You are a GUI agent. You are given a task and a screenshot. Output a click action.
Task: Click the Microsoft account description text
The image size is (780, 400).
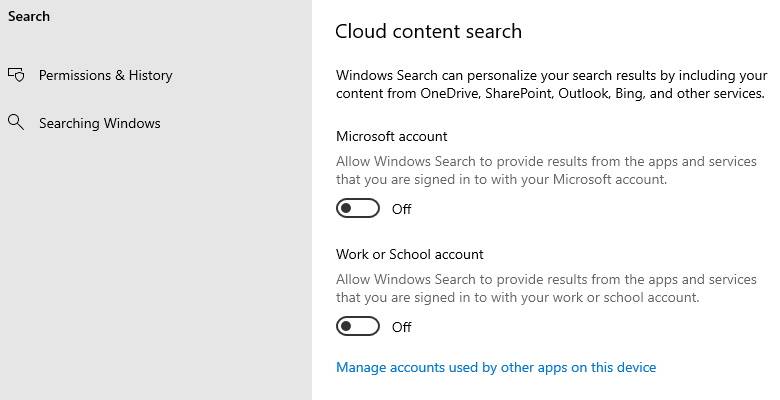546,170
